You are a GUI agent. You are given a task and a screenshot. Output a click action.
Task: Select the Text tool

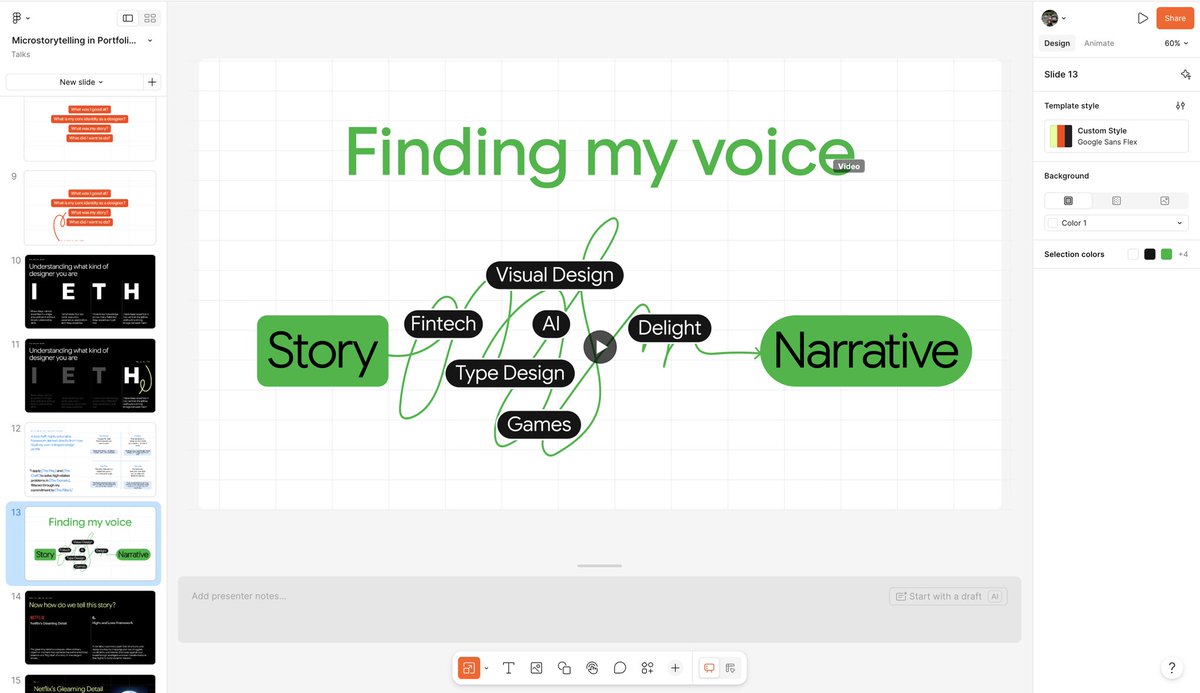point(508,668)
